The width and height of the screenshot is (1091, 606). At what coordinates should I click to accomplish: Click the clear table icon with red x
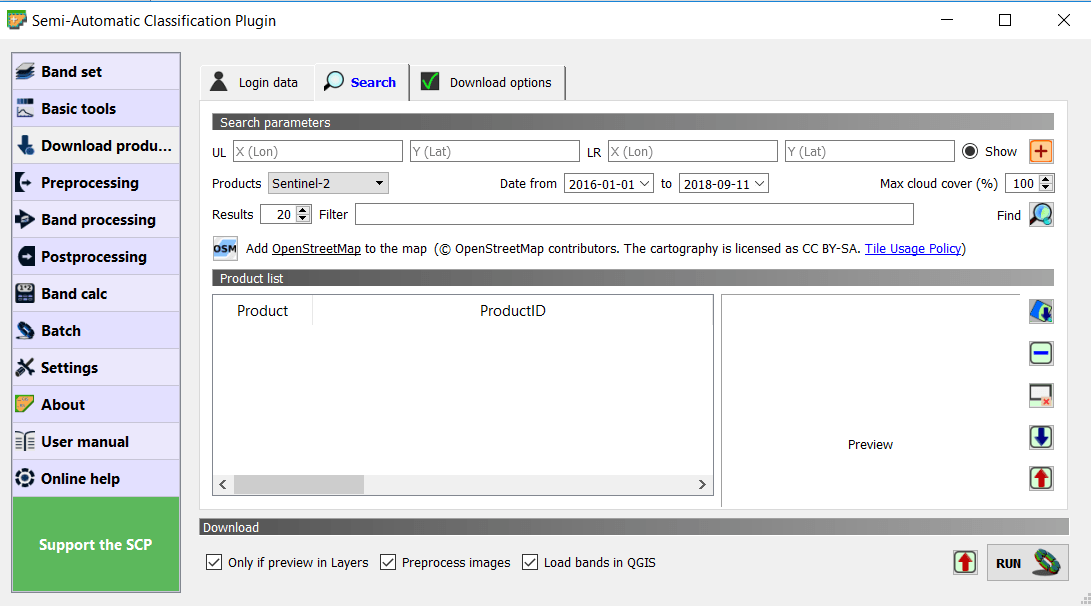[x=1041, y=395]
